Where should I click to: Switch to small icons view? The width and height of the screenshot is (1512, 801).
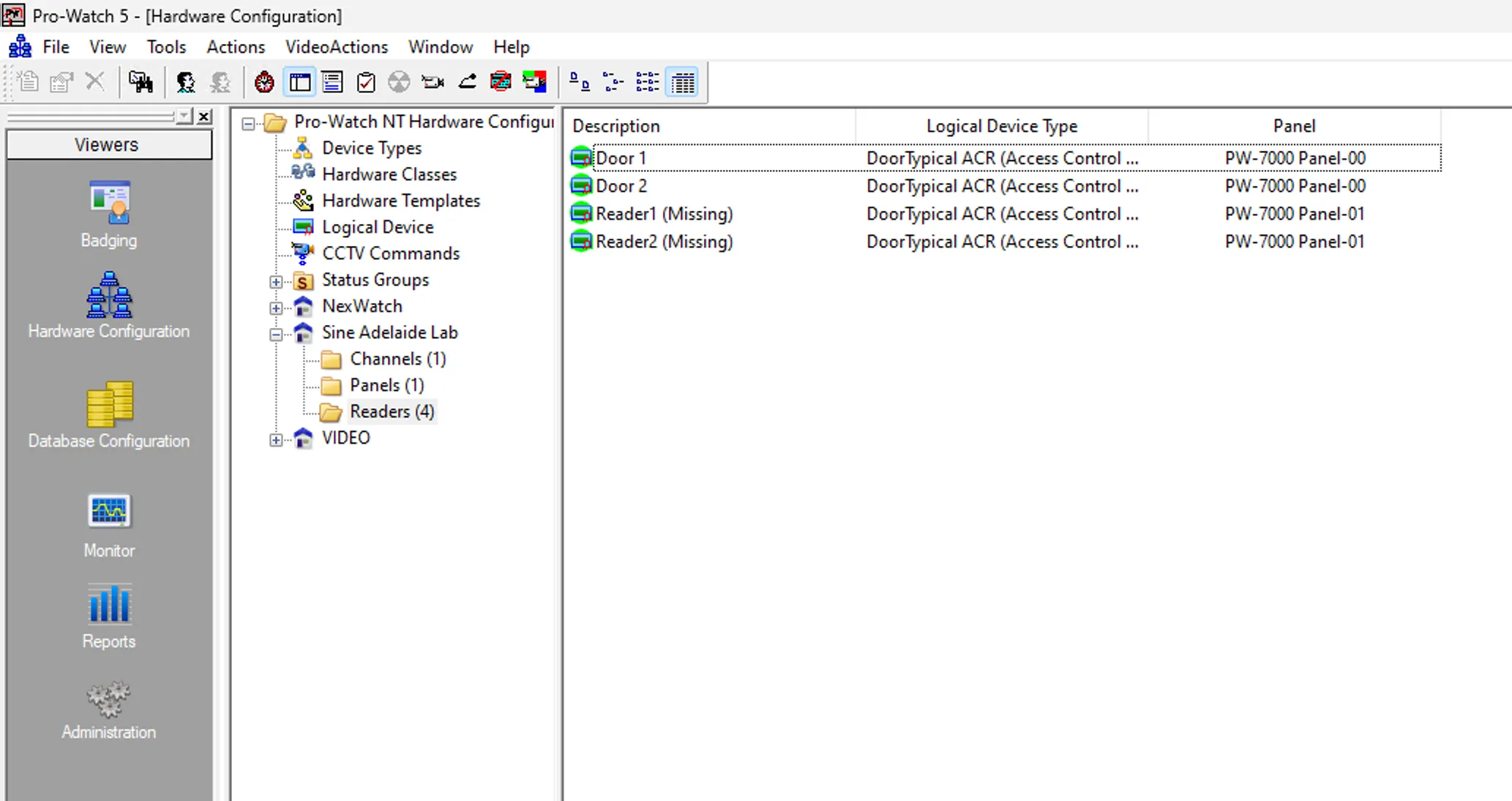coord(613,82)
